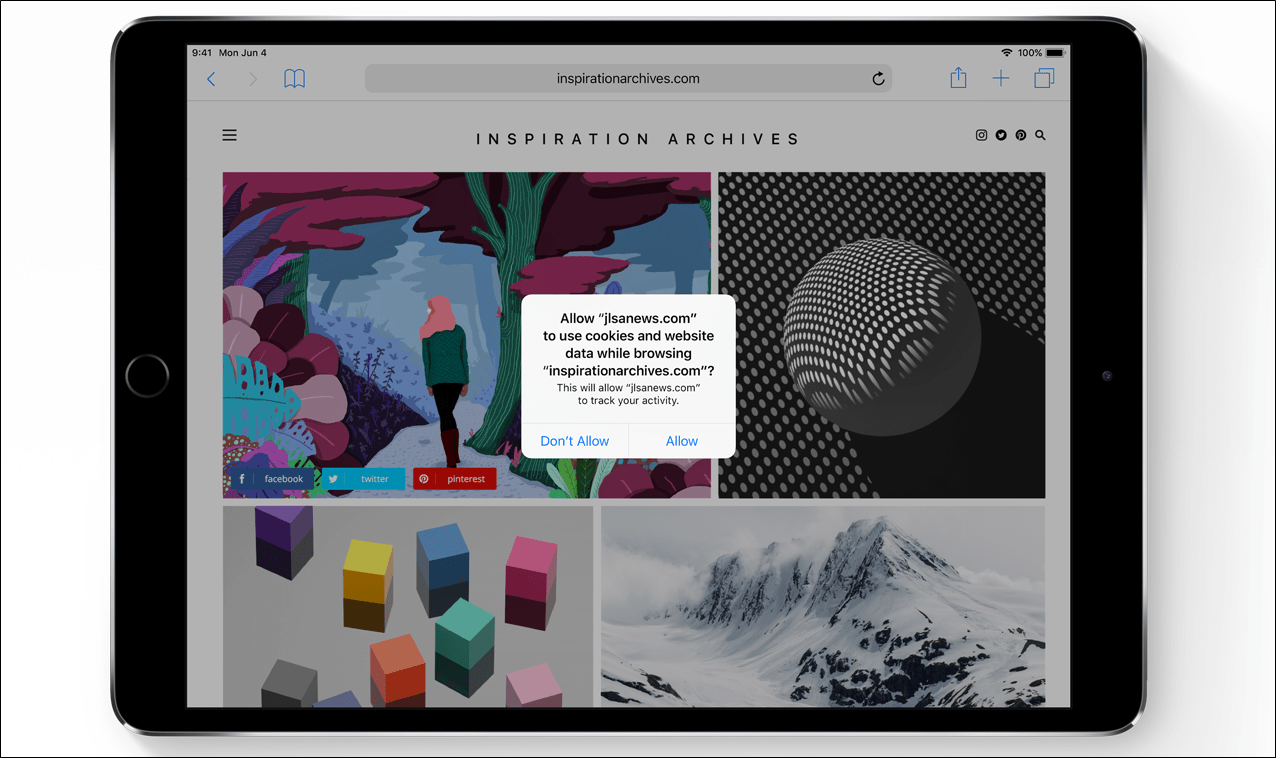
Task: Tap Allow in the cookie dialog
Action: (682, 441)
